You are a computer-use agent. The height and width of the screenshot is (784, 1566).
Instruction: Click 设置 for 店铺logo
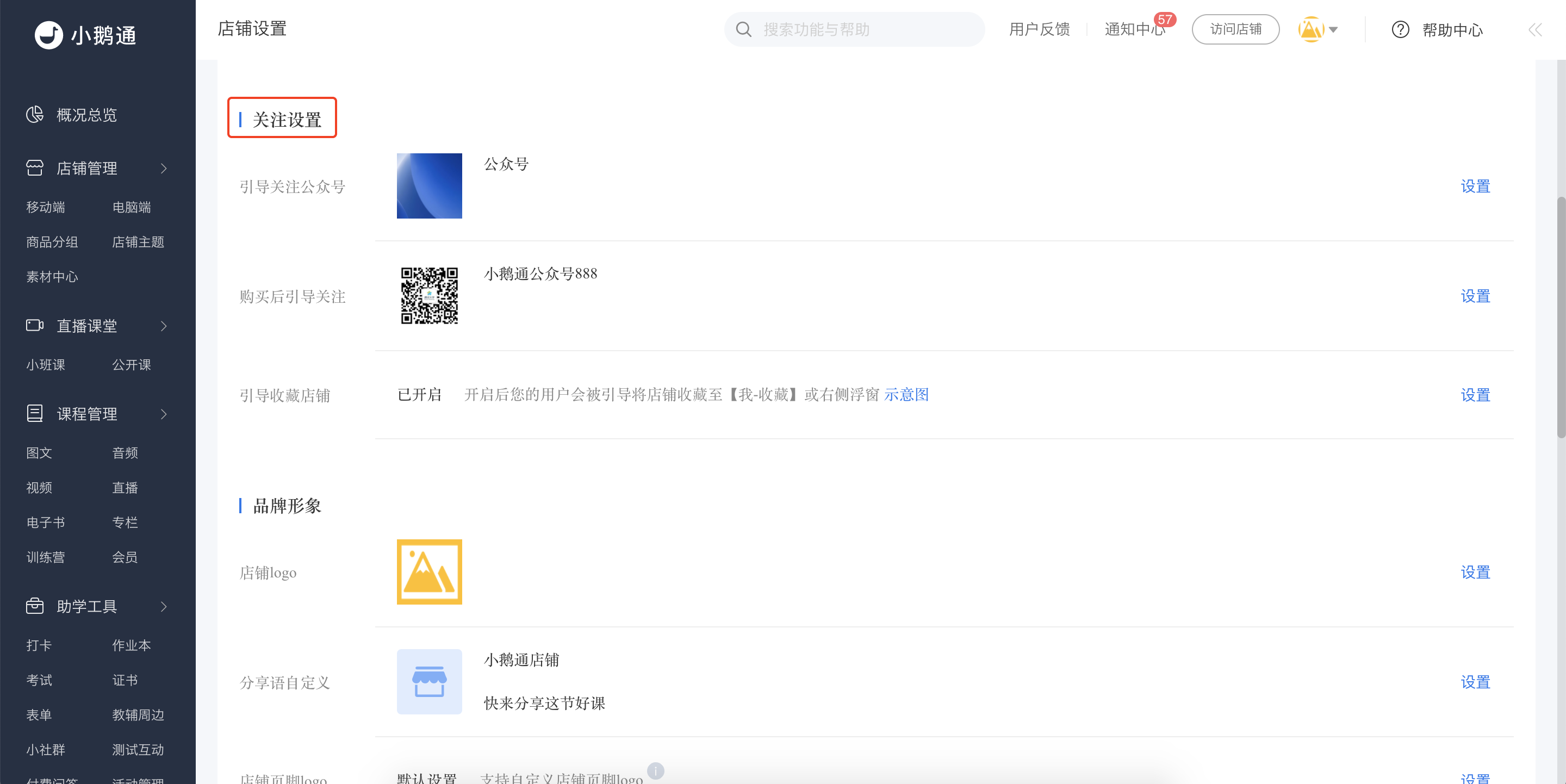1475,572
